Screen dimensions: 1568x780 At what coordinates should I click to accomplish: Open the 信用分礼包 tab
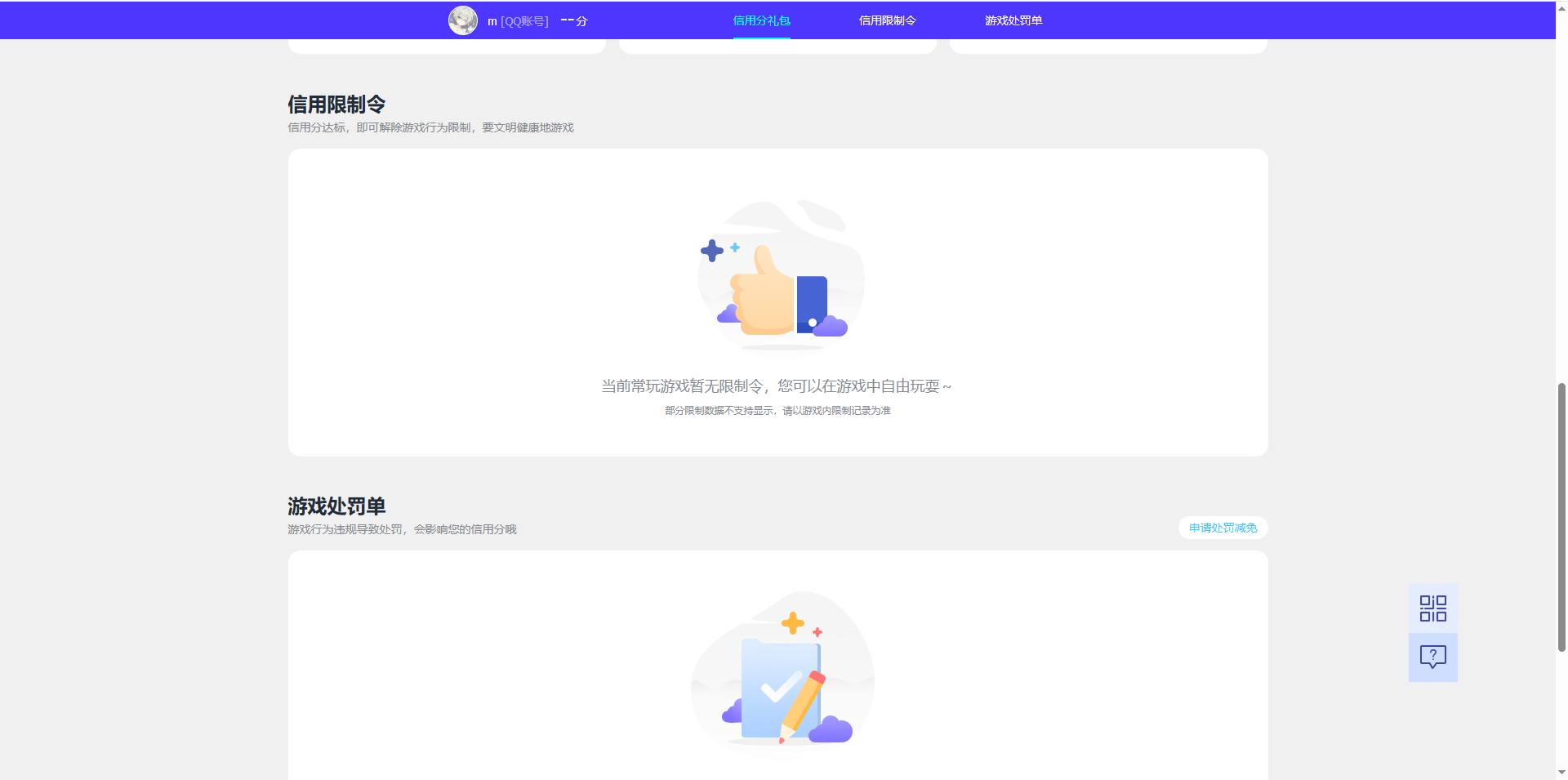click(761, 20)
